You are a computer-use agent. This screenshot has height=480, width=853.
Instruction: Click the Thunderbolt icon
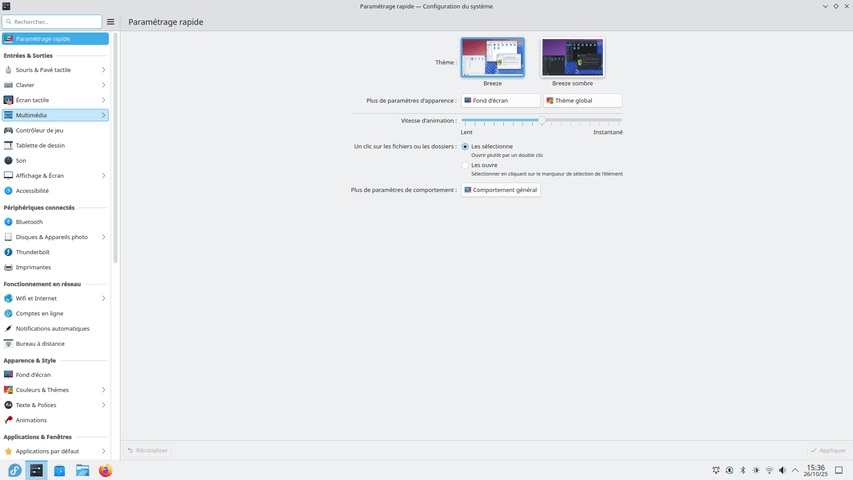(x=8, y=252)
